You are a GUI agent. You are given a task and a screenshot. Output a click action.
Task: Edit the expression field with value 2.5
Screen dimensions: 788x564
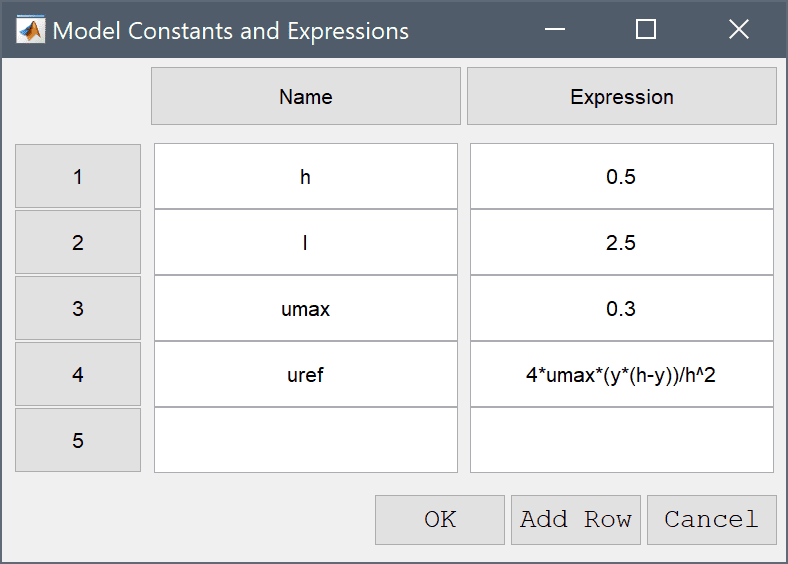click(x=622, y=242)
